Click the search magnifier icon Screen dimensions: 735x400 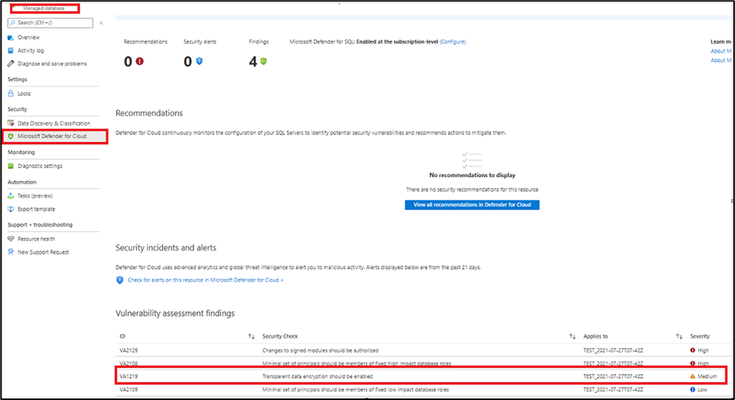pyautogui.click(x=13, y=23)
